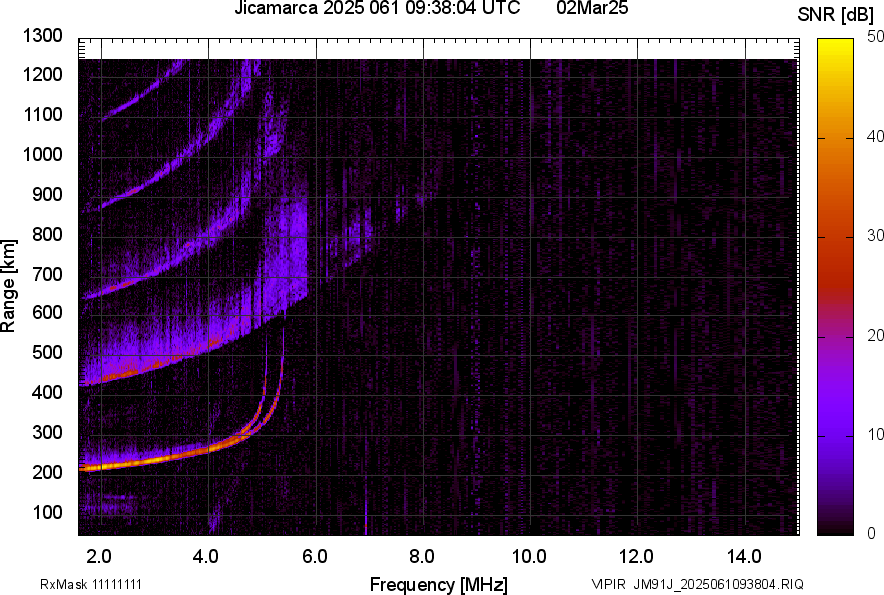Screen dimensions: 884x595
Task: Click the 02Mar25 date label
Action: (592, 9)
